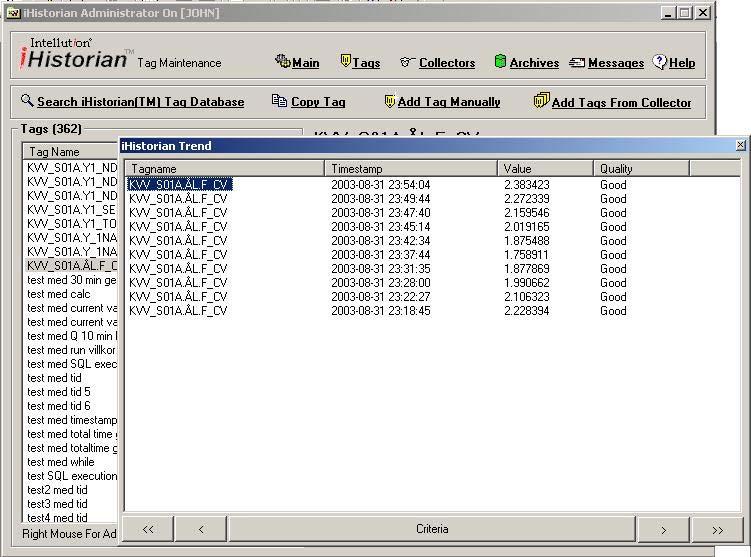Select tag 'test med run villkor'

click(71, 350)
